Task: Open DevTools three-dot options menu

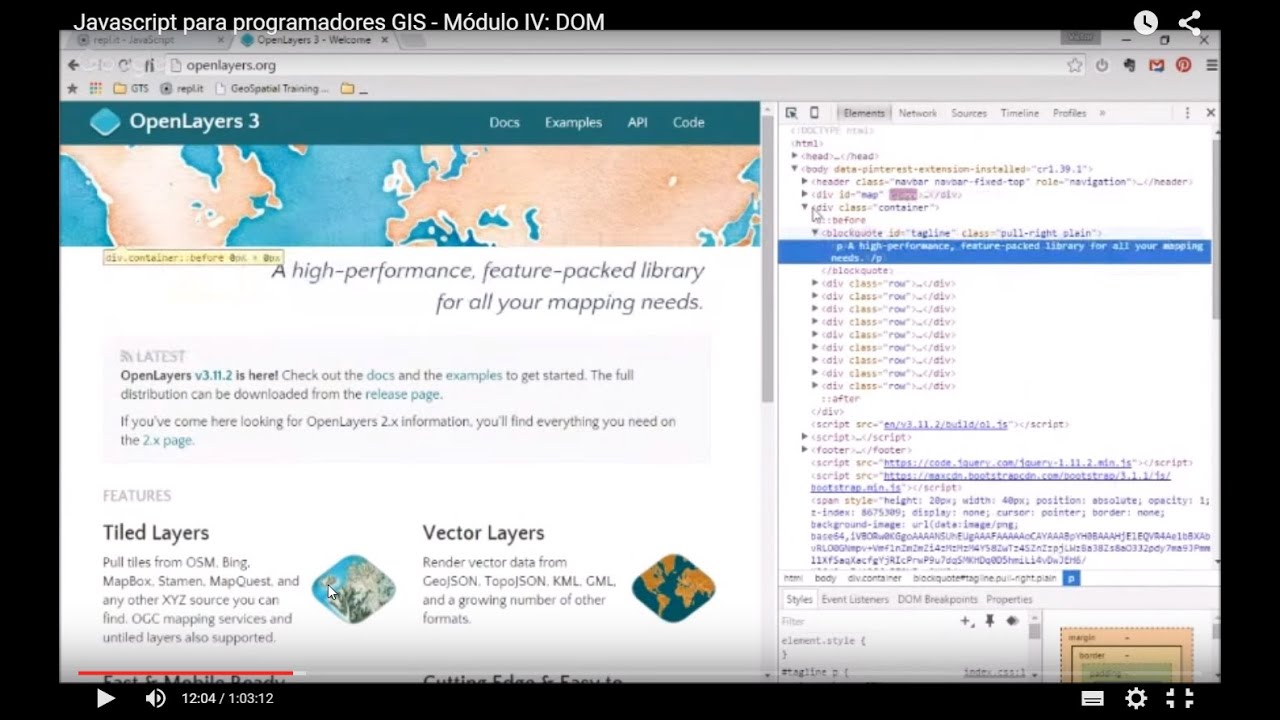Action: [x=1187, y=113]
